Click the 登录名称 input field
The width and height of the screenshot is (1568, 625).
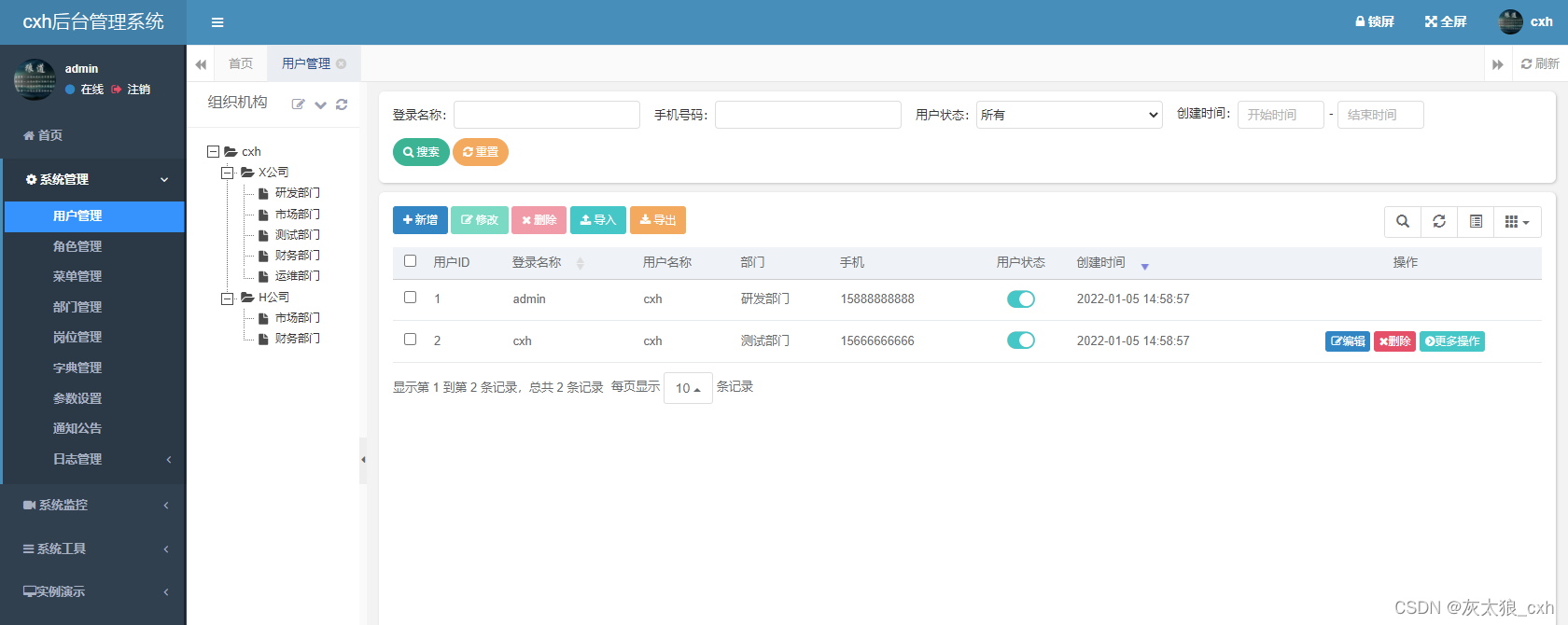click(x=547, y=115)
